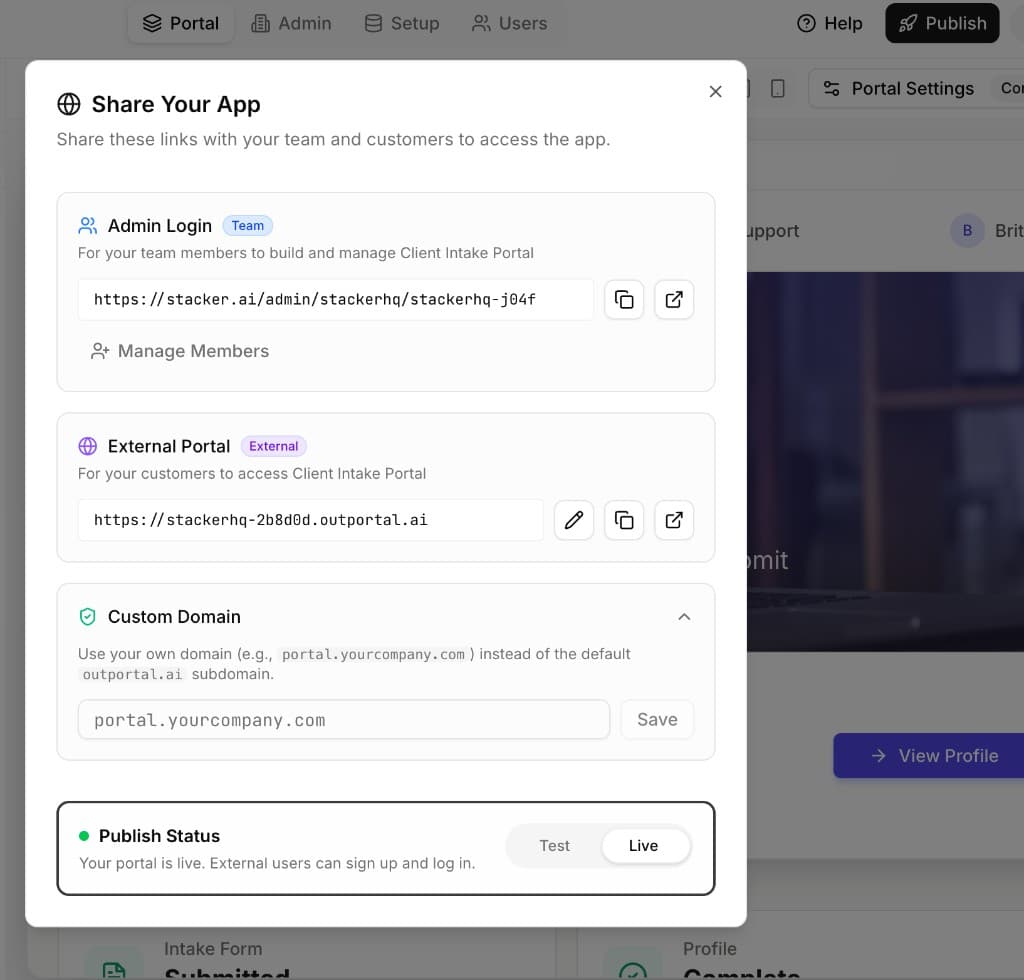Click the custom domain input field
1024x980 pixels.
(x=343, y=719)
